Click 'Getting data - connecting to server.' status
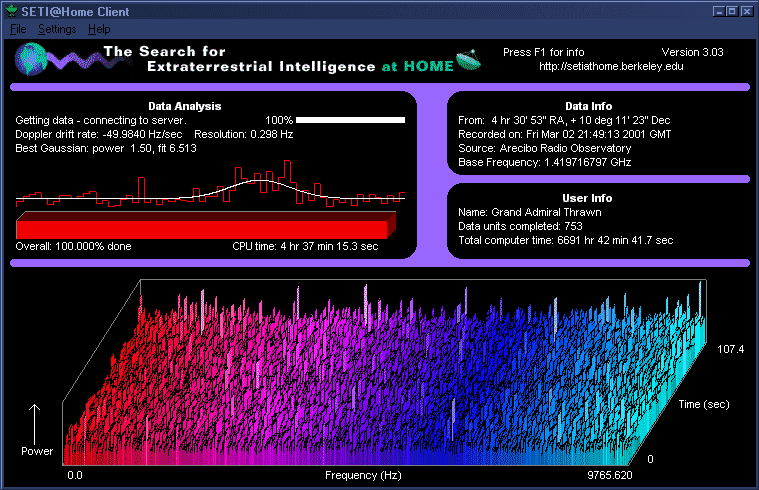 [x=101, y=120]
